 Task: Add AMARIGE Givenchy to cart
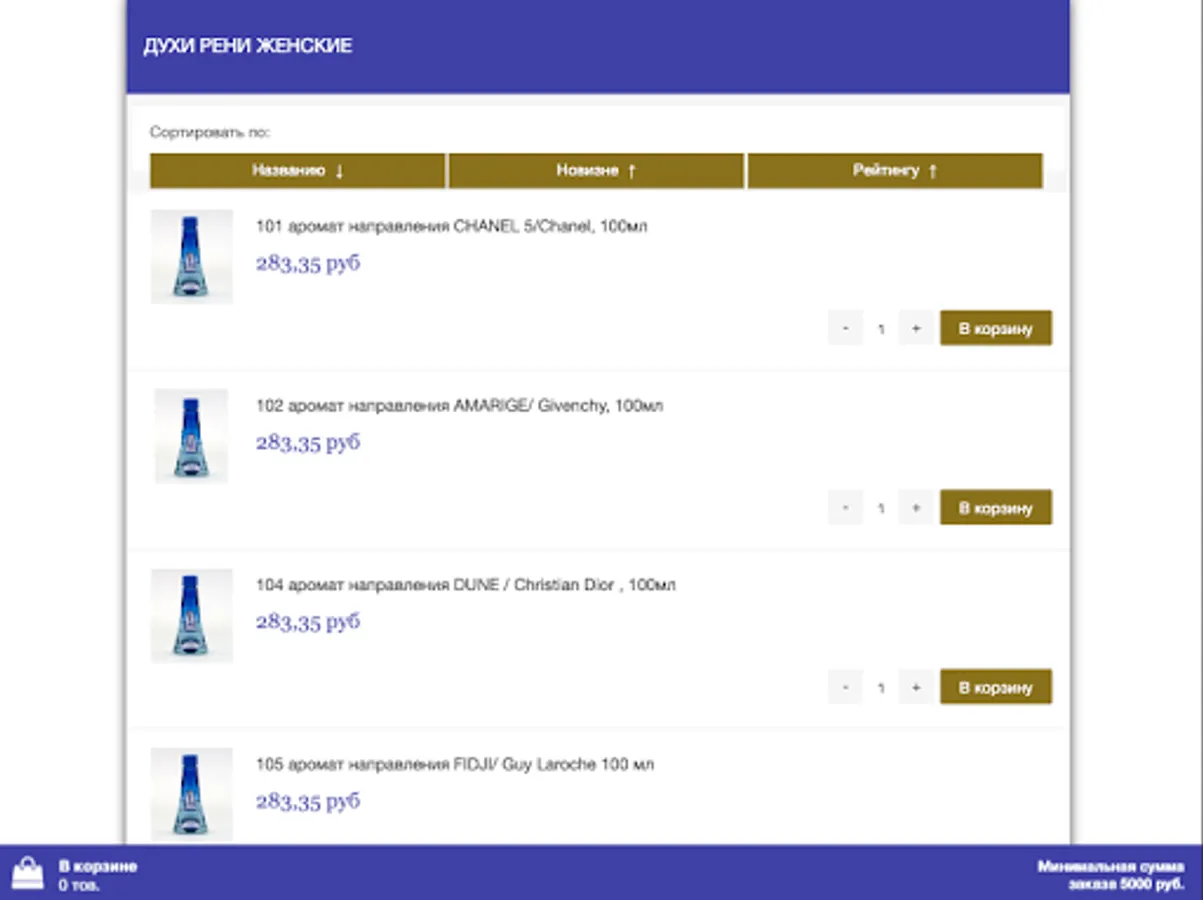tap(996, 508)
